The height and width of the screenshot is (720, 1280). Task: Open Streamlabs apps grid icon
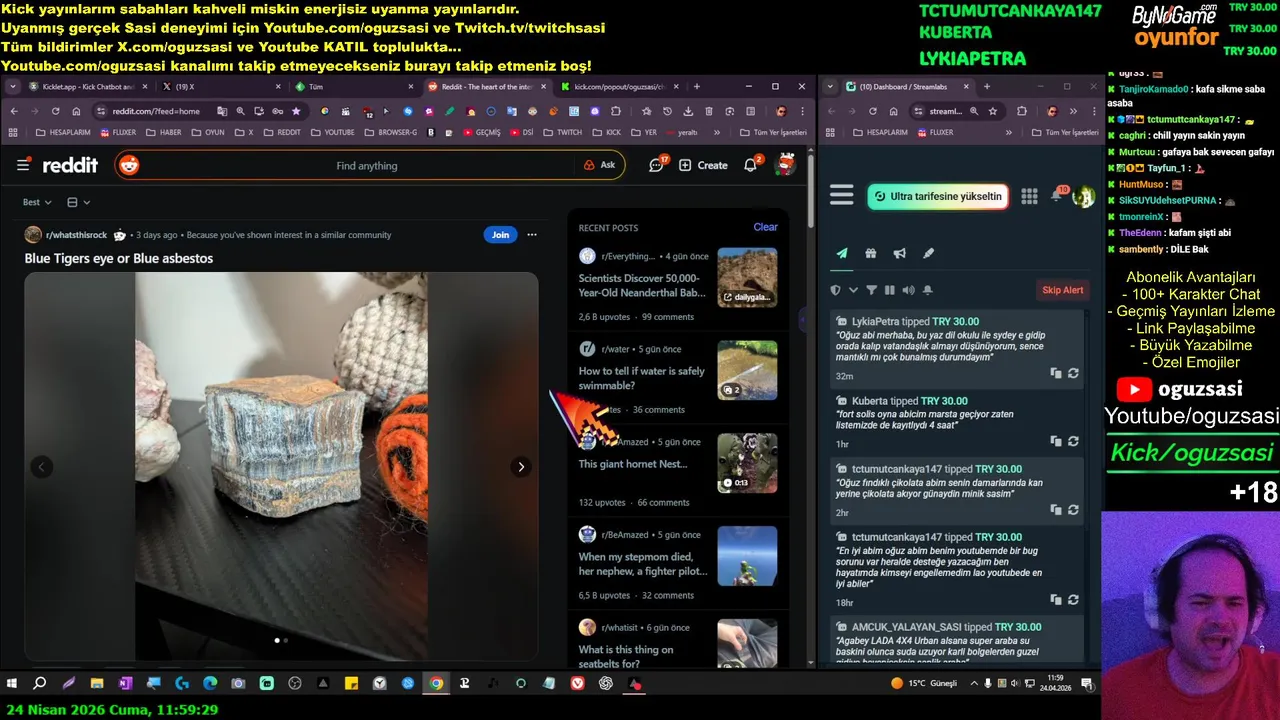1029,196
